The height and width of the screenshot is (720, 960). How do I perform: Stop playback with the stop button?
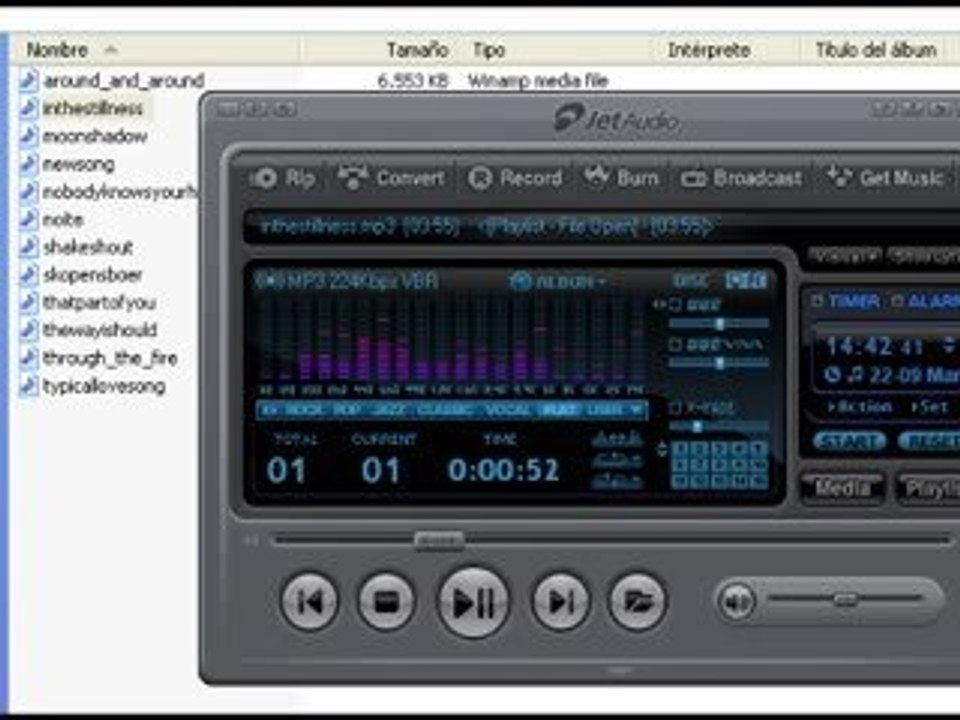[386, 602]
